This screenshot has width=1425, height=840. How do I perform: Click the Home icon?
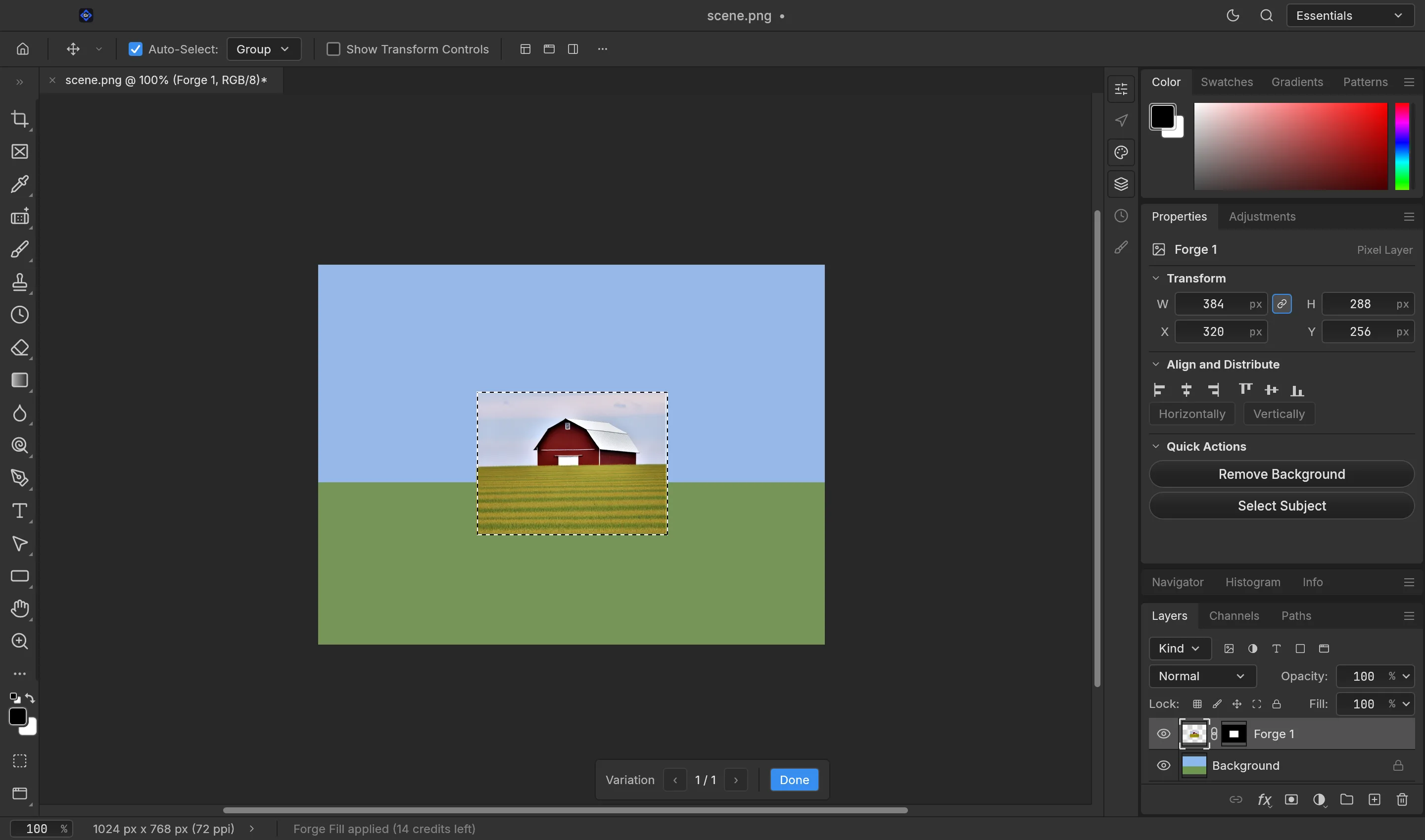(x=23, y=48)
